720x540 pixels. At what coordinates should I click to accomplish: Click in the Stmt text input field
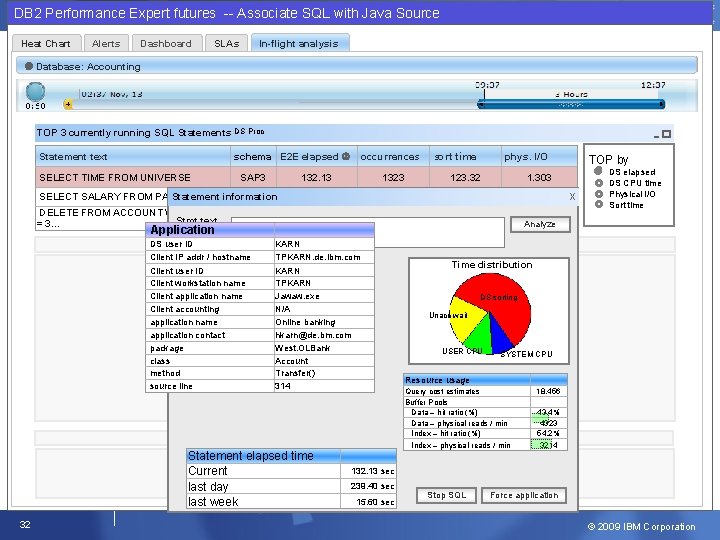click(439, 232)
